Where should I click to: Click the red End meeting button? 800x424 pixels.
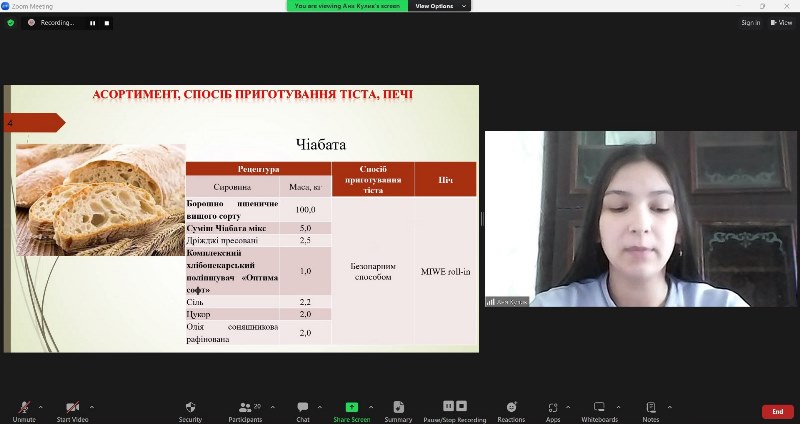click(778, 412)
